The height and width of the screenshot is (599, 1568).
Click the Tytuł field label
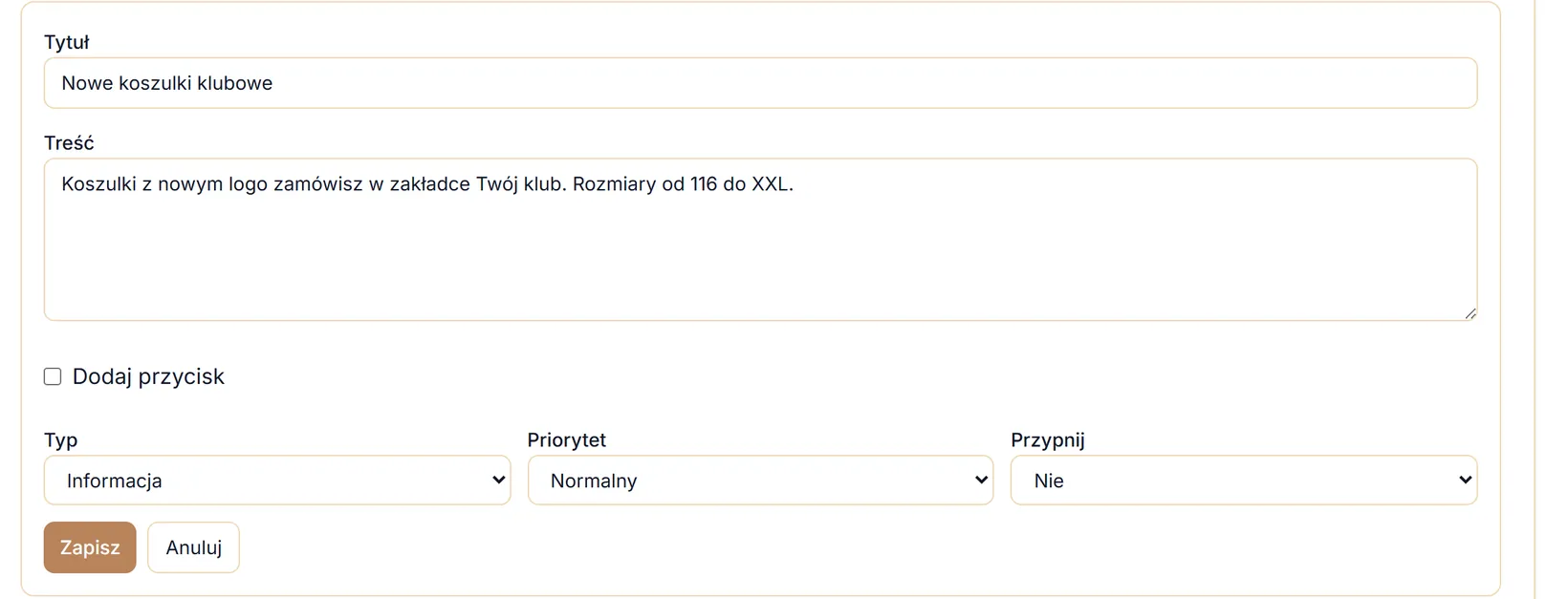67,42
